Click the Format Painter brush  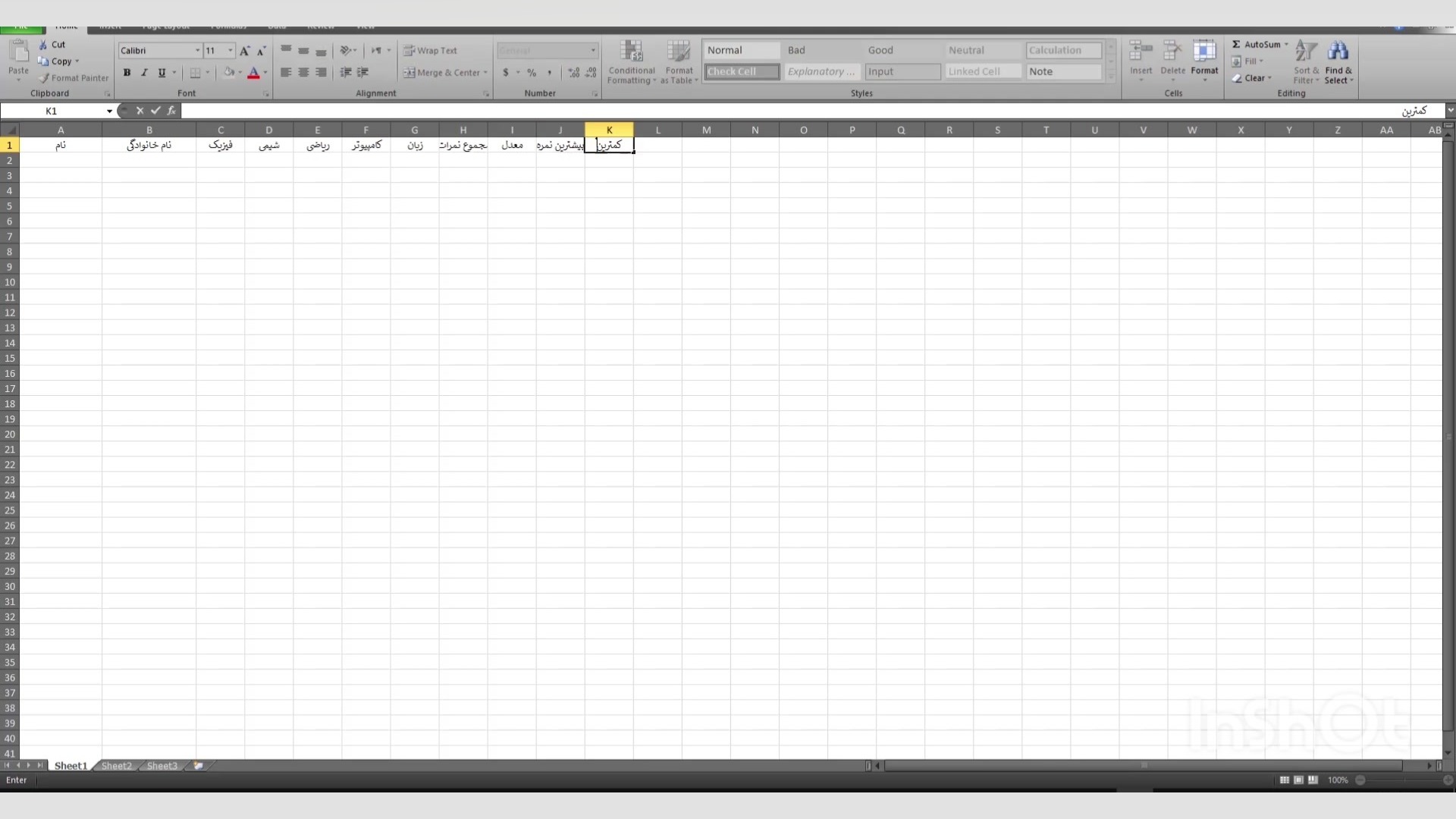(44, 78)
